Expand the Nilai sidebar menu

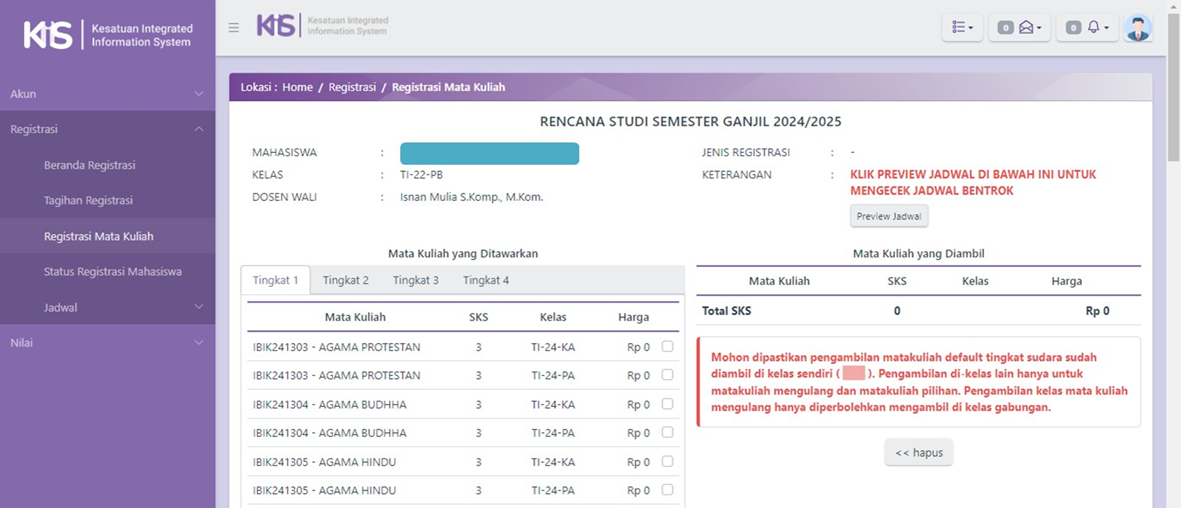pyautogui.click(x=107, y=342)
